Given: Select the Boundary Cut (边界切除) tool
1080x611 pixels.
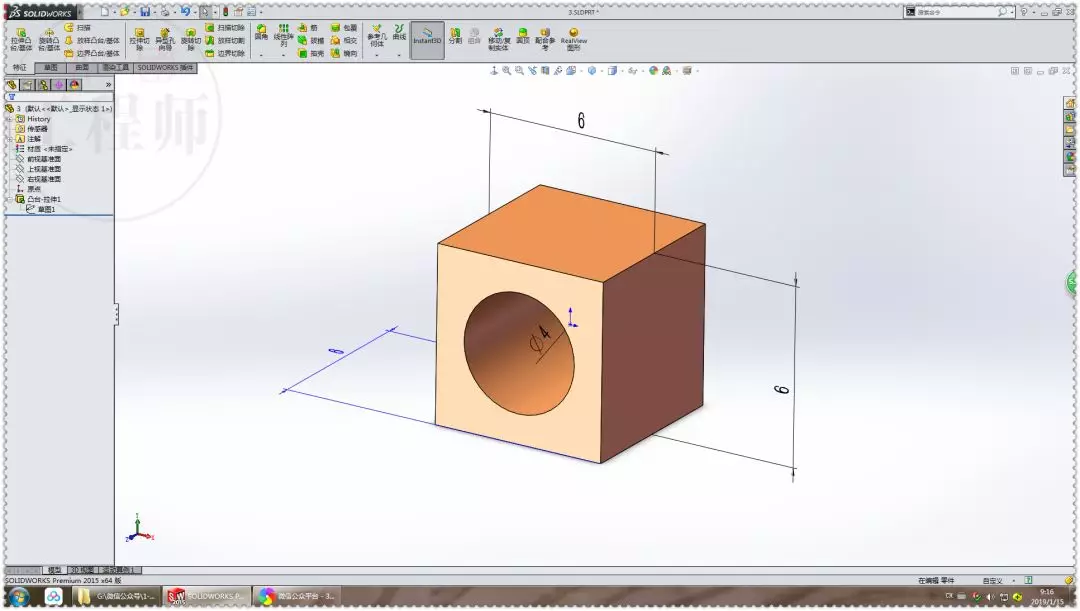Looking at the screenshot, I should [225, 53].
